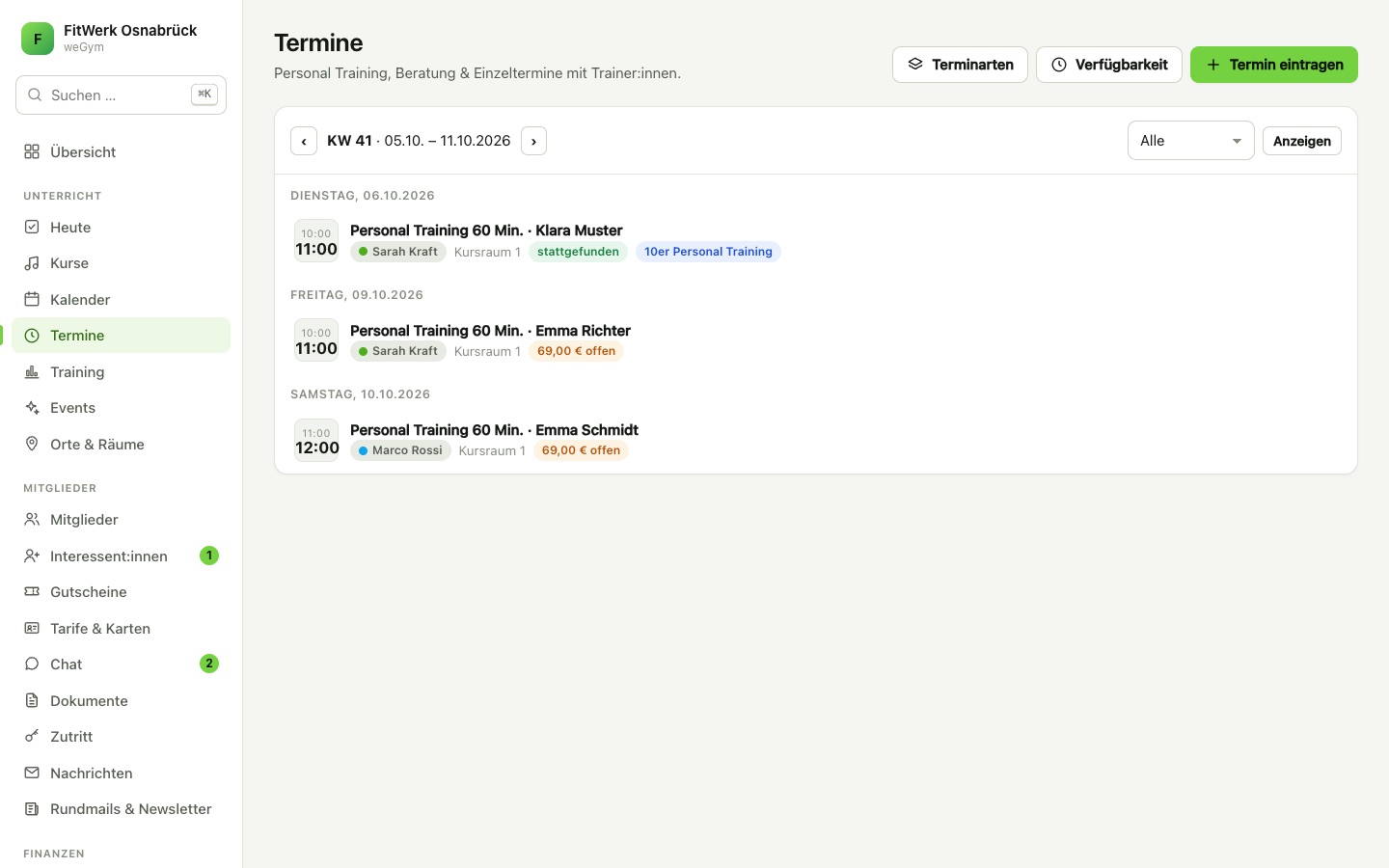This screenshot has height=868, width=1389.
Task: Open the Heute sidebar entry
Action: (122, 227)
